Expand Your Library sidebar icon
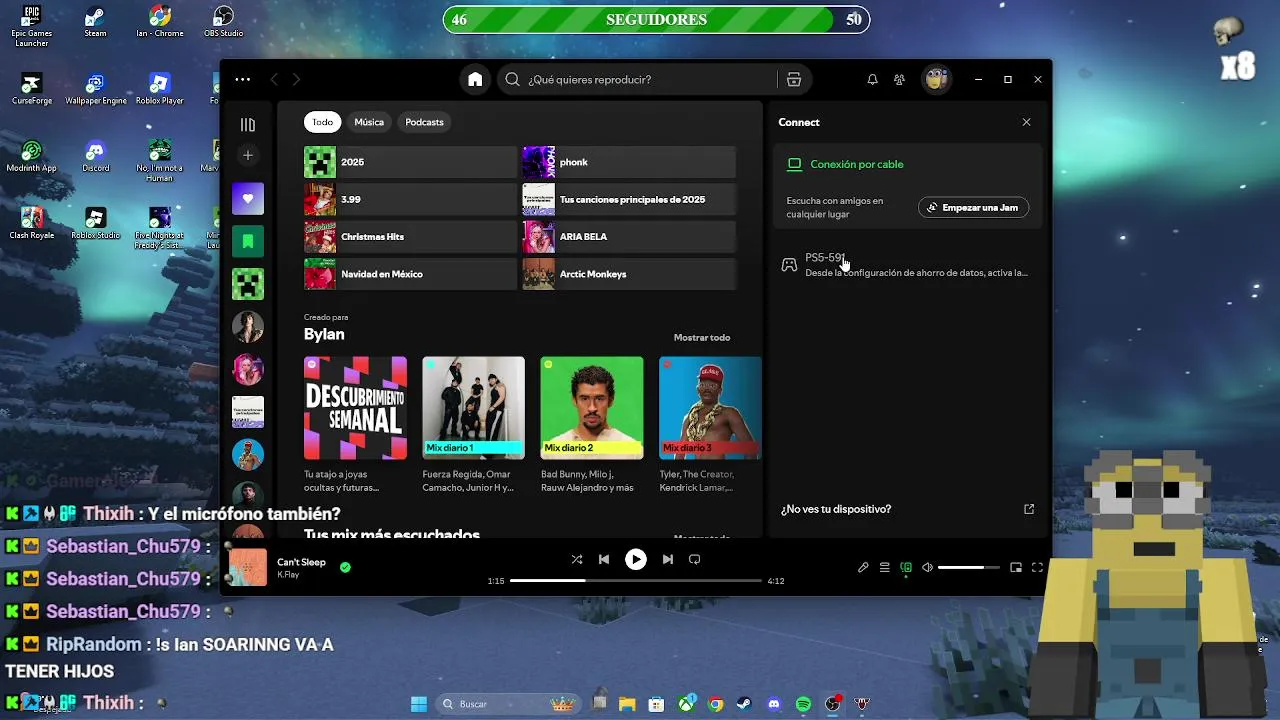 pos(248,125)
